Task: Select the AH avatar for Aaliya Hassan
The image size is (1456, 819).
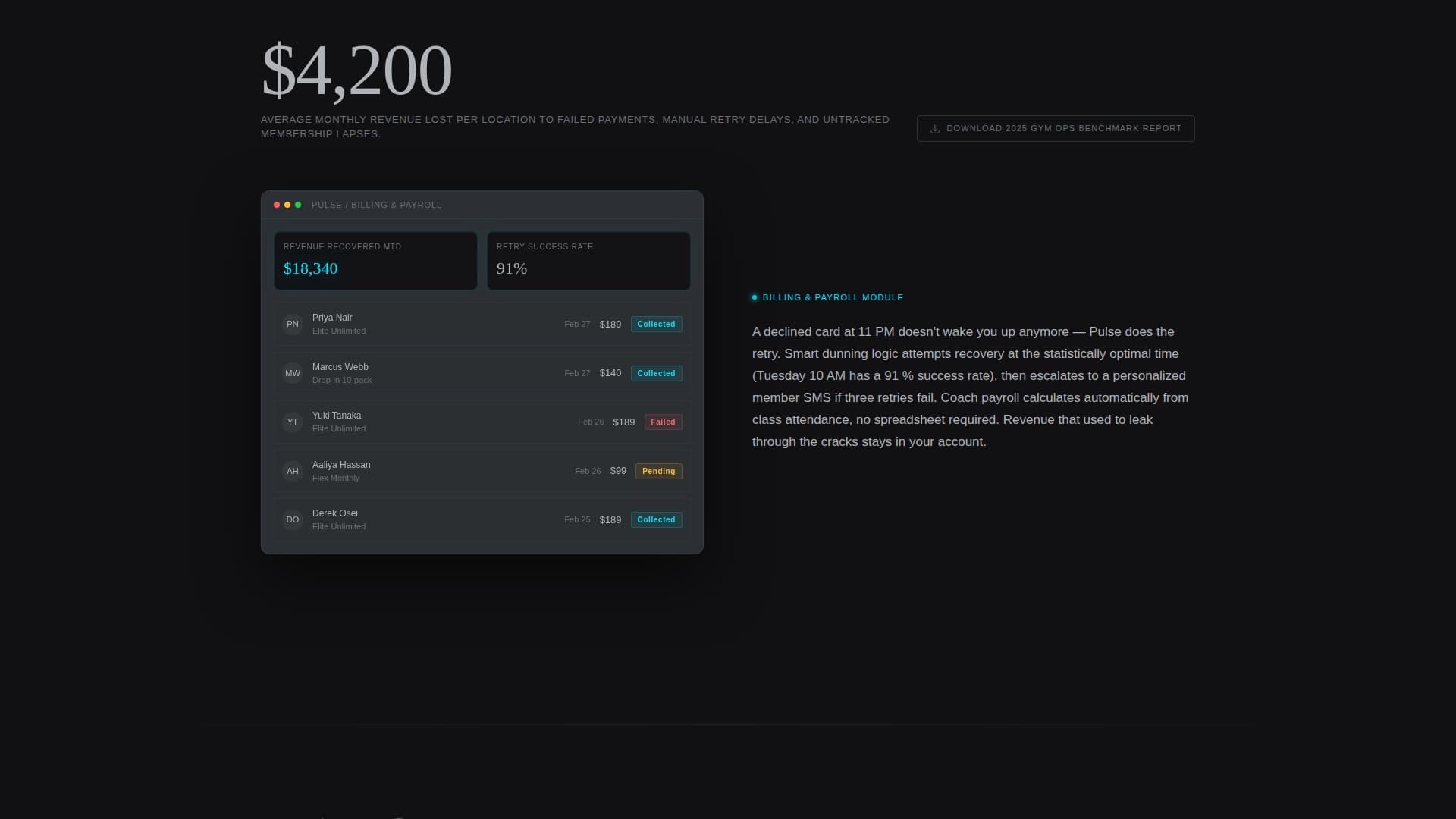Action: tap(293, 471)
